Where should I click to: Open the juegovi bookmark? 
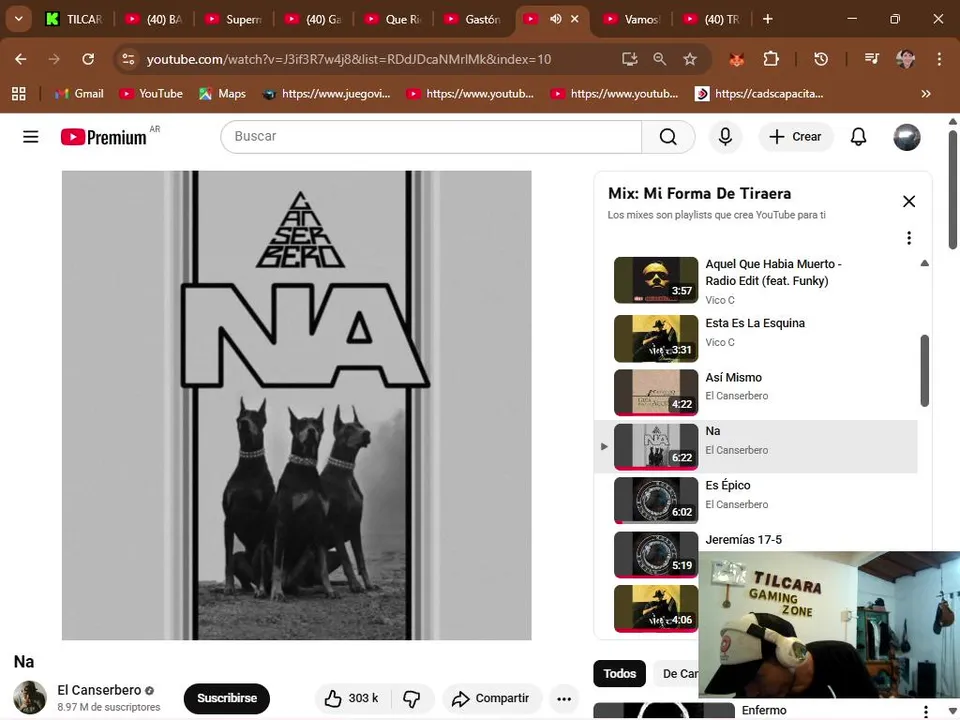pos(326,94)
